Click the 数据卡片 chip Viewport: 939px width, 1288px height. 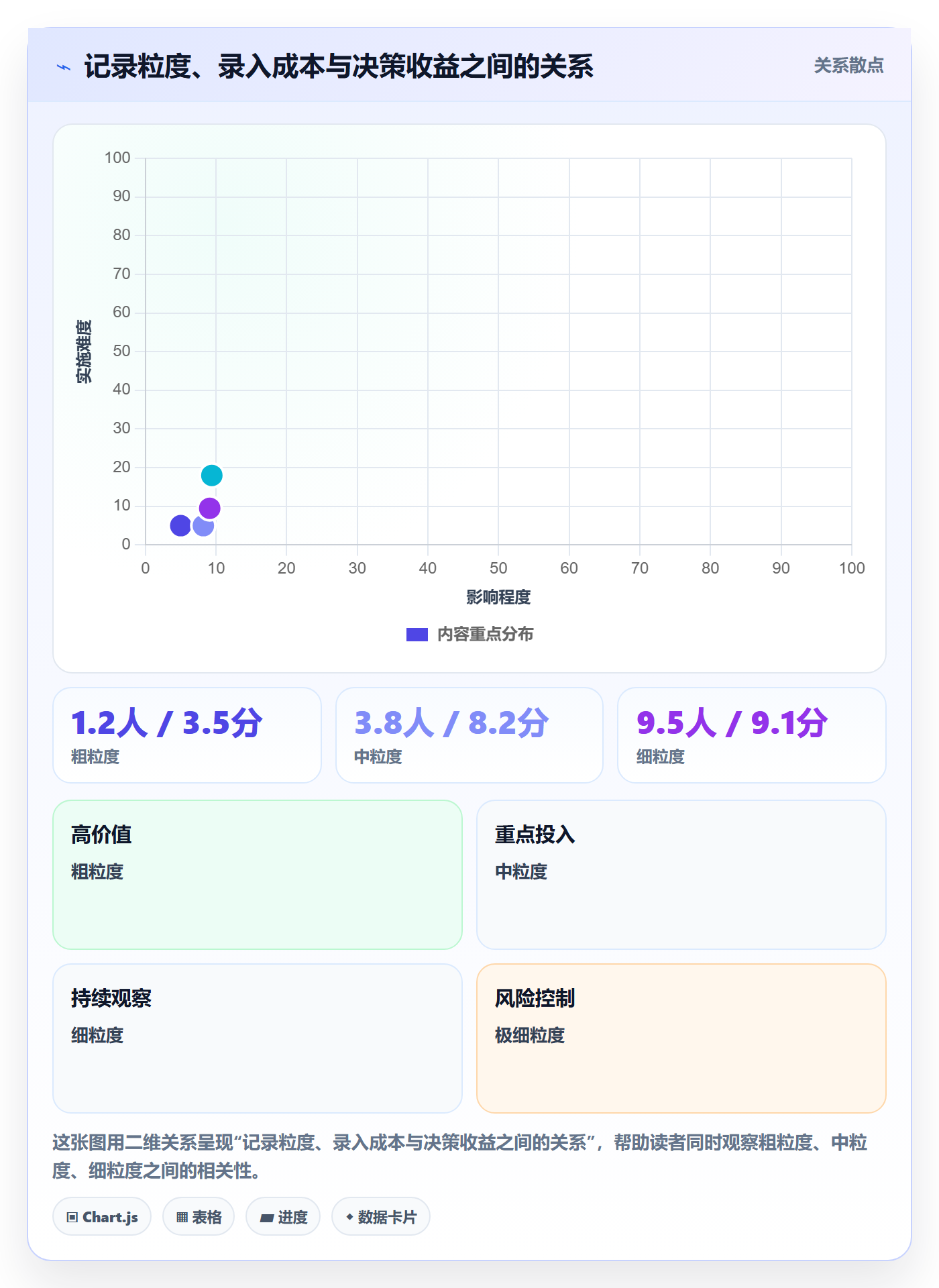click(x=381, y=1217)
